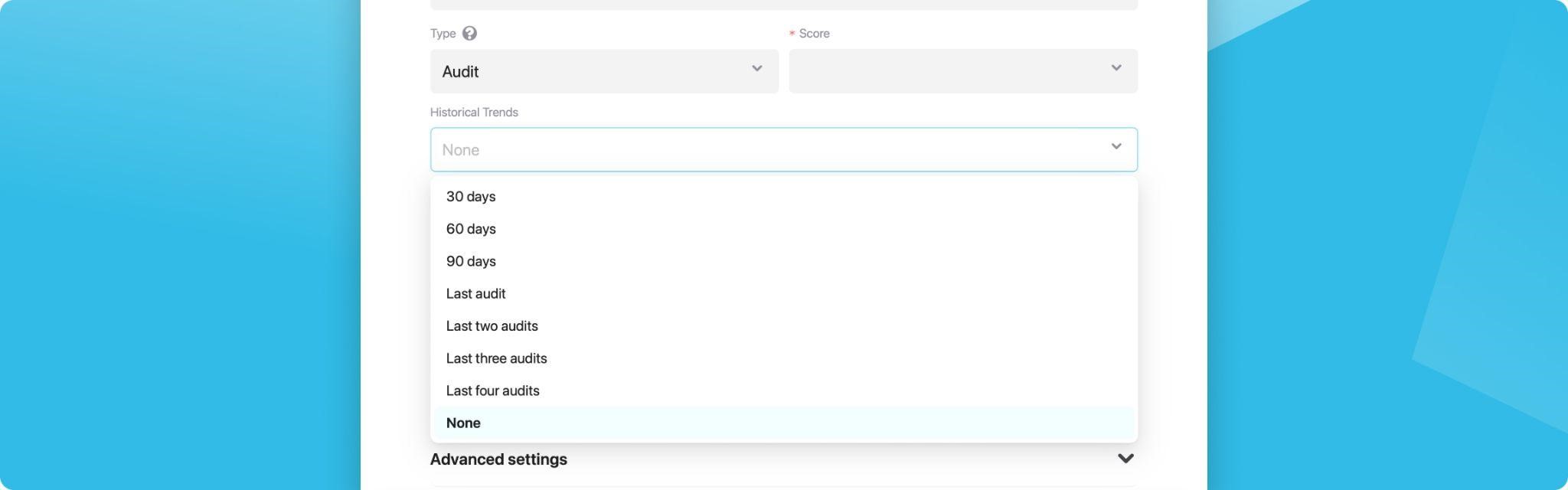Select Last four audits
The width and height of the screenshot is (1568, 490).
[492, 390]
